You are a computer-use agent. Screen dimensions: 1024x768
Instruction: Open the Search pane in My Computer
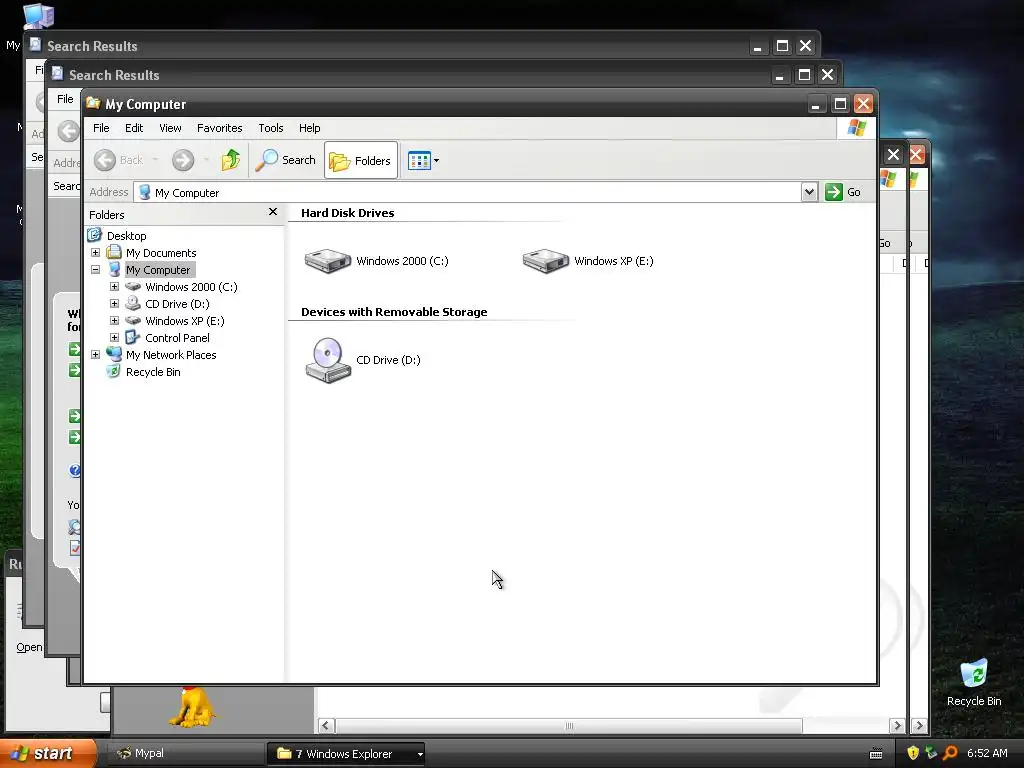pyautogui.click(x=285, y=160)
